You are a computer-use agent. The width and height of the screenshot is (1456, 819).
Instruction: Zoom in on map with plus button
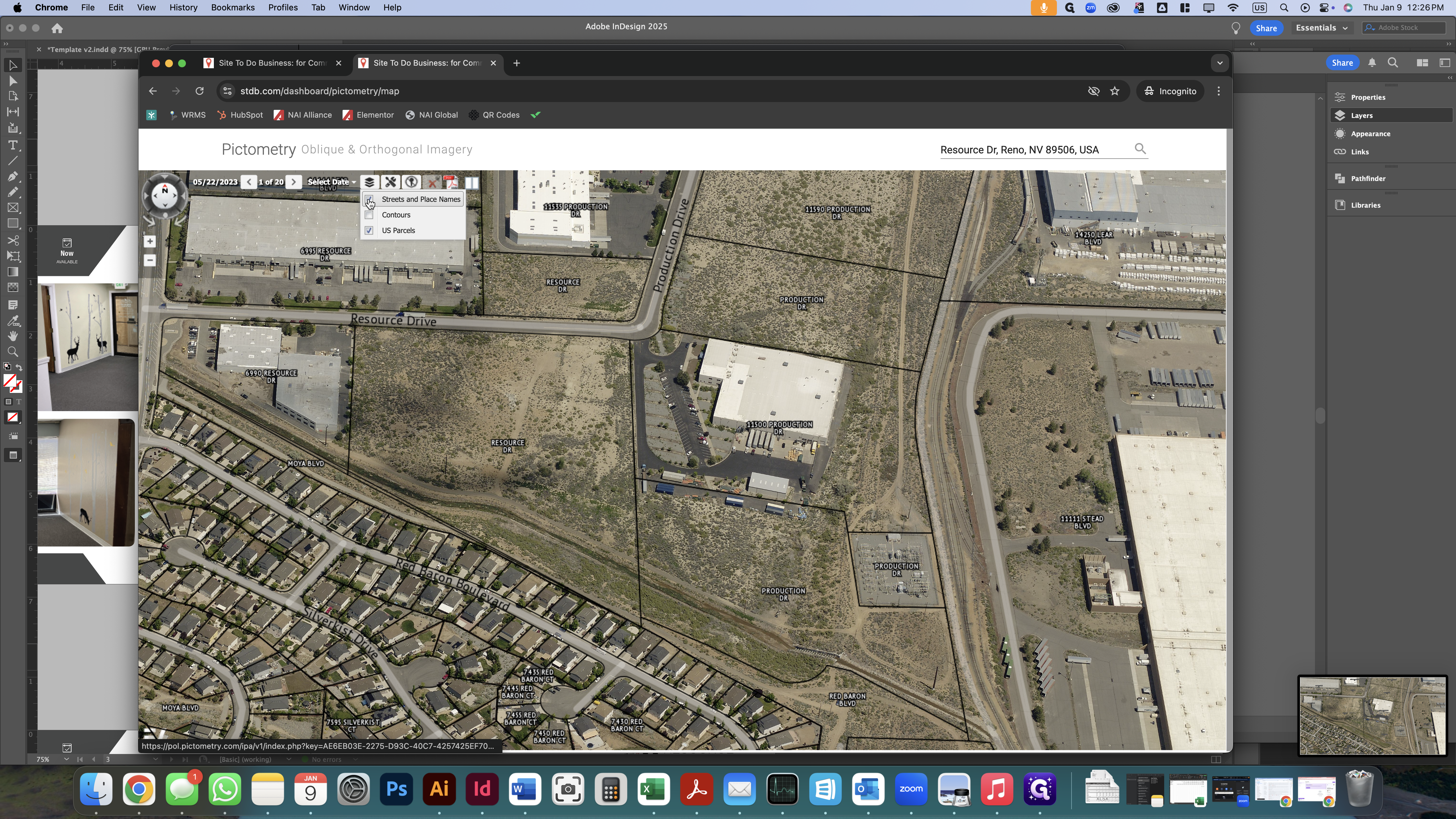(150, 242)
